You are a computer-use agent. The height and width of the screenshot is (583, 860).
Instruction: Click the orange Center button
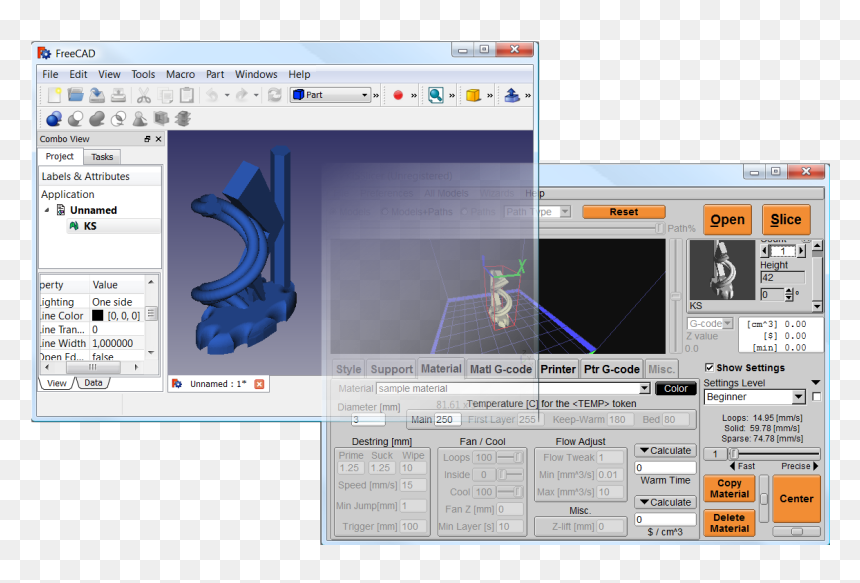[x=796, y=499]
